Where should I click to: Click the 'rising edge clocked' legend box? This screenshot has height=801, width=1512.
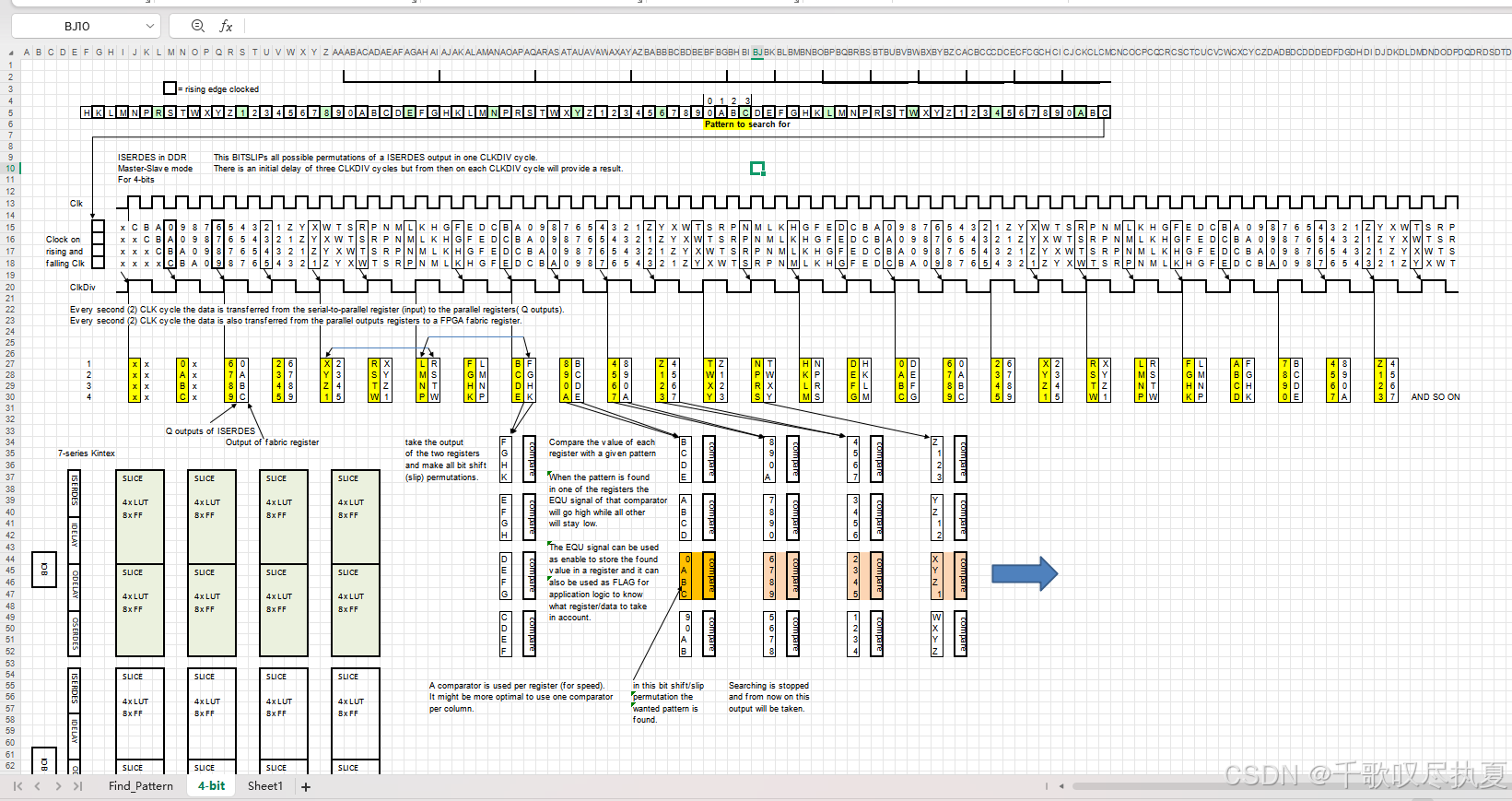point(170,88)
